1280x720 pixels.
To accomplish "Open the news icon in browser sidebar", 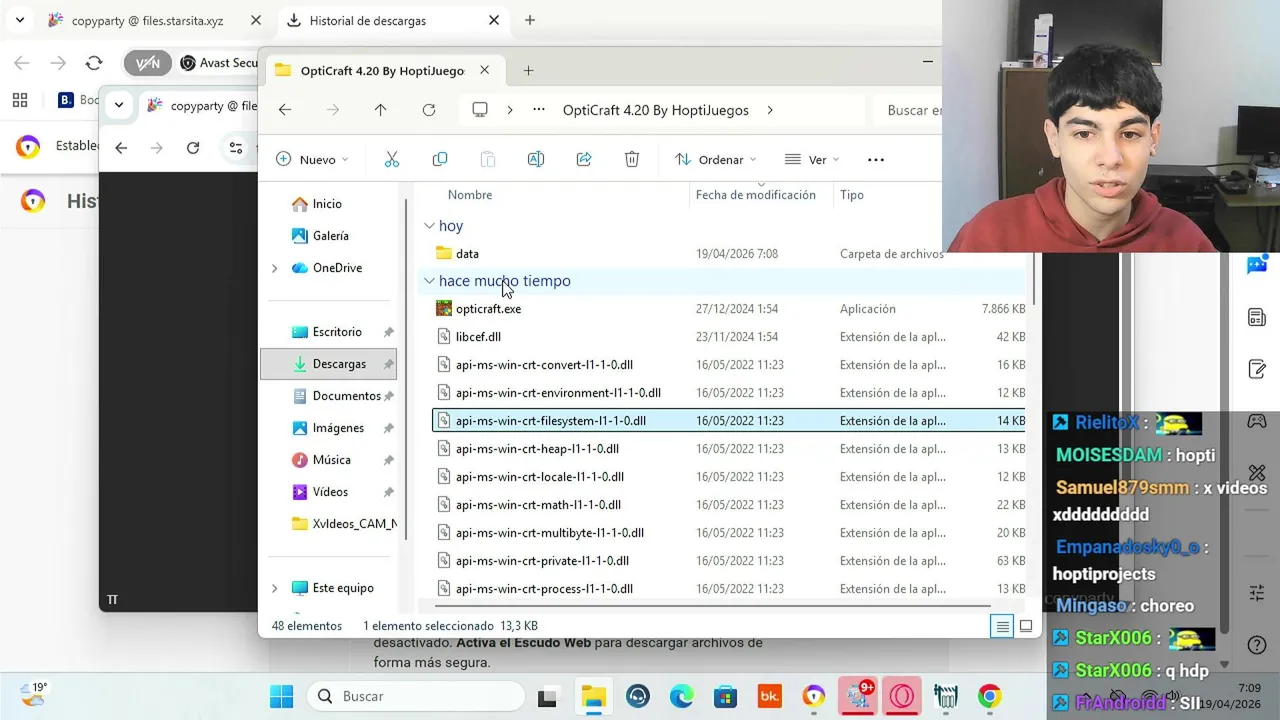I will tap(1257, 318).
